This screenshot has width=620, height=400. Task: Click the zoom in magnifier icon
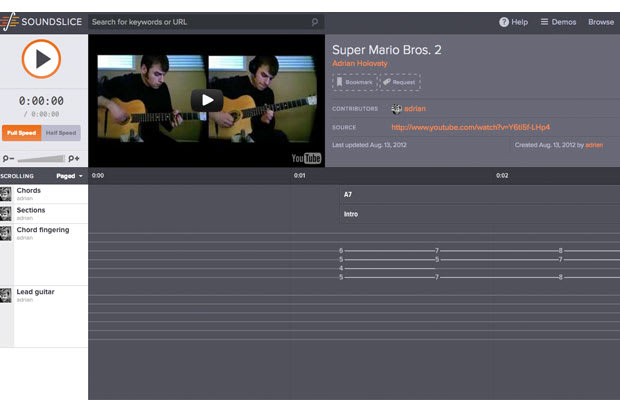pyautogui.click(x=74, y=158)
